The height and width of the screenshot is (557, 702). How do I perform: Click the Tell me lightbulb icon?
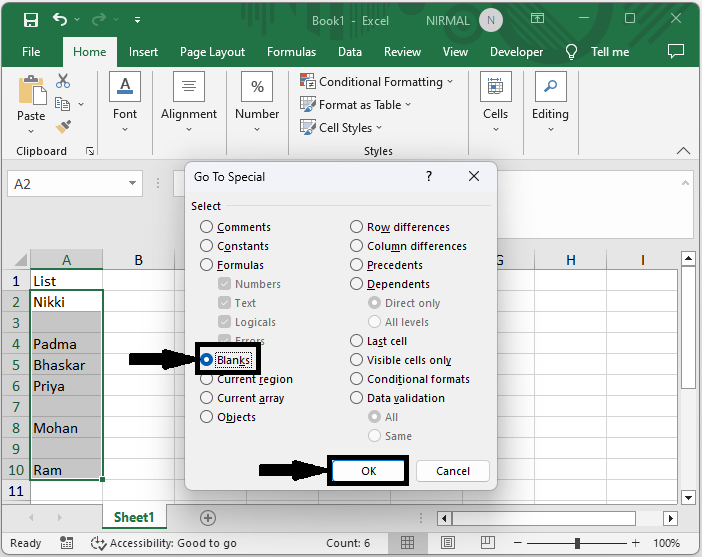click(571, 52)
